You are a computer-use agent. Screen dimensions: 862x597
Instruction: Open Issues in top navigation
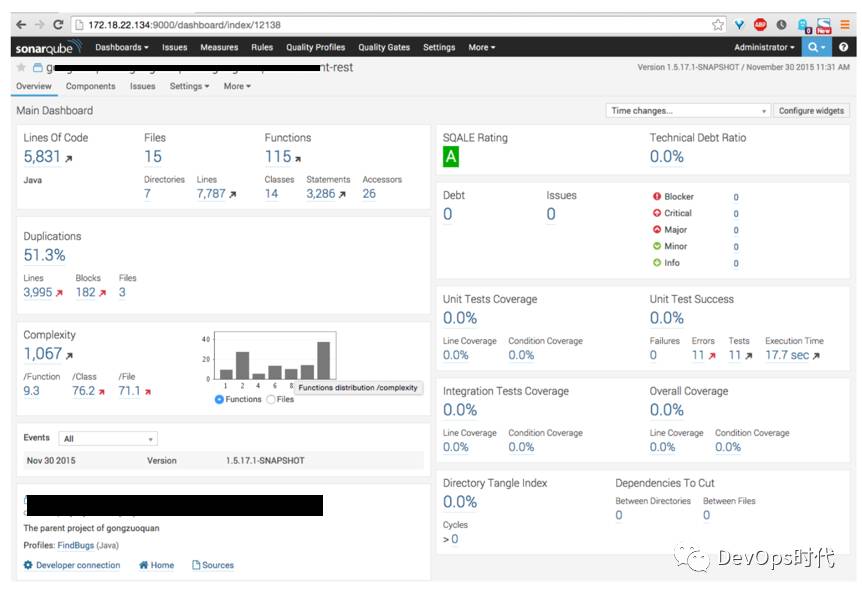click(x=174, y=47)
